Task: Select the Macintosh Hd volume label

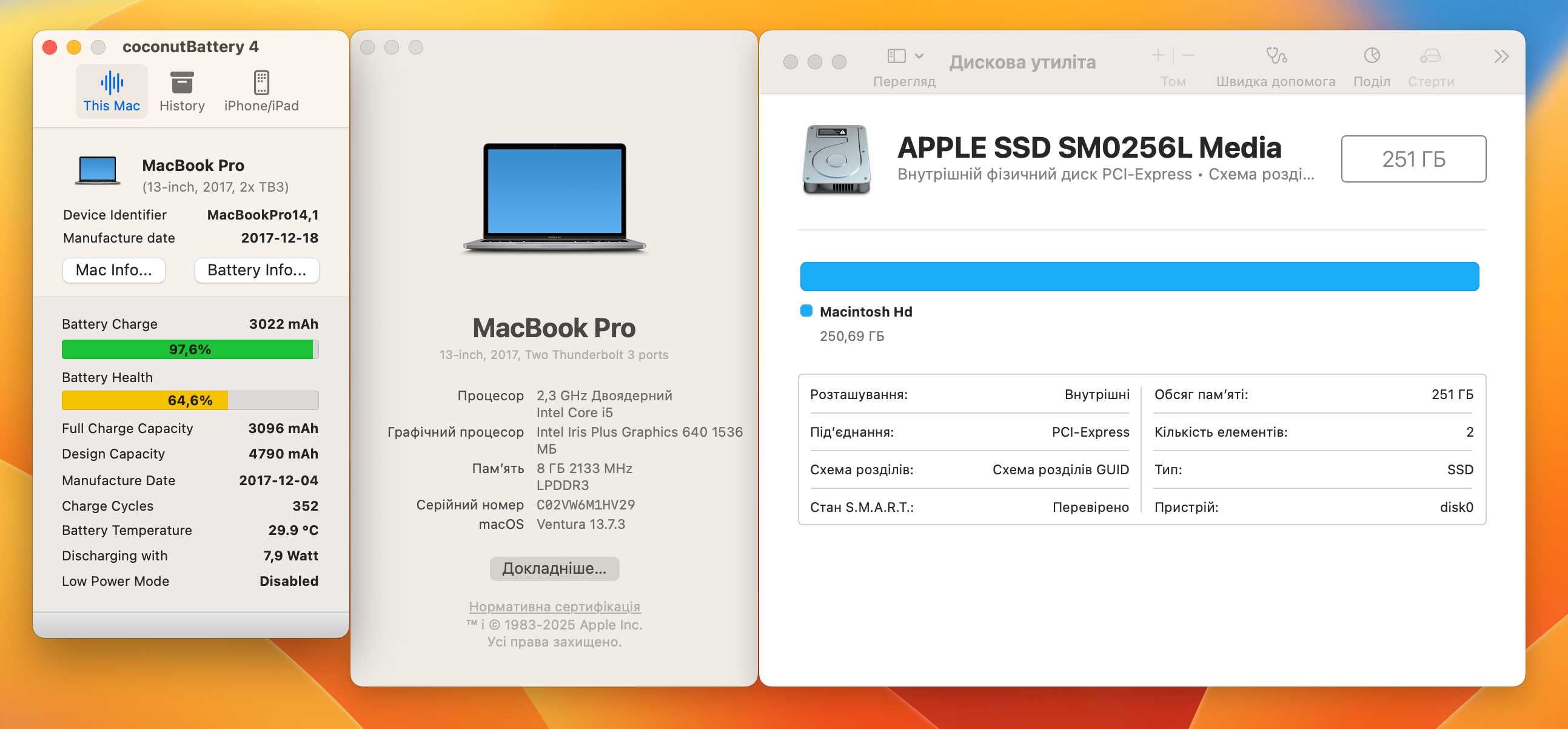Action: point(866,311)
